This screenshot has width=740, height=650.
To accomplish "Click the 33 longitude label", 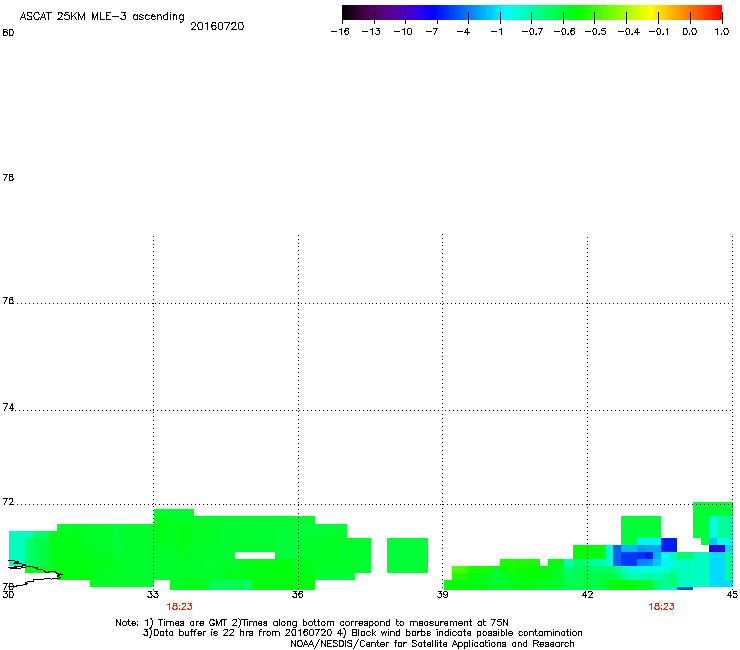I will (x=153, y=594).
